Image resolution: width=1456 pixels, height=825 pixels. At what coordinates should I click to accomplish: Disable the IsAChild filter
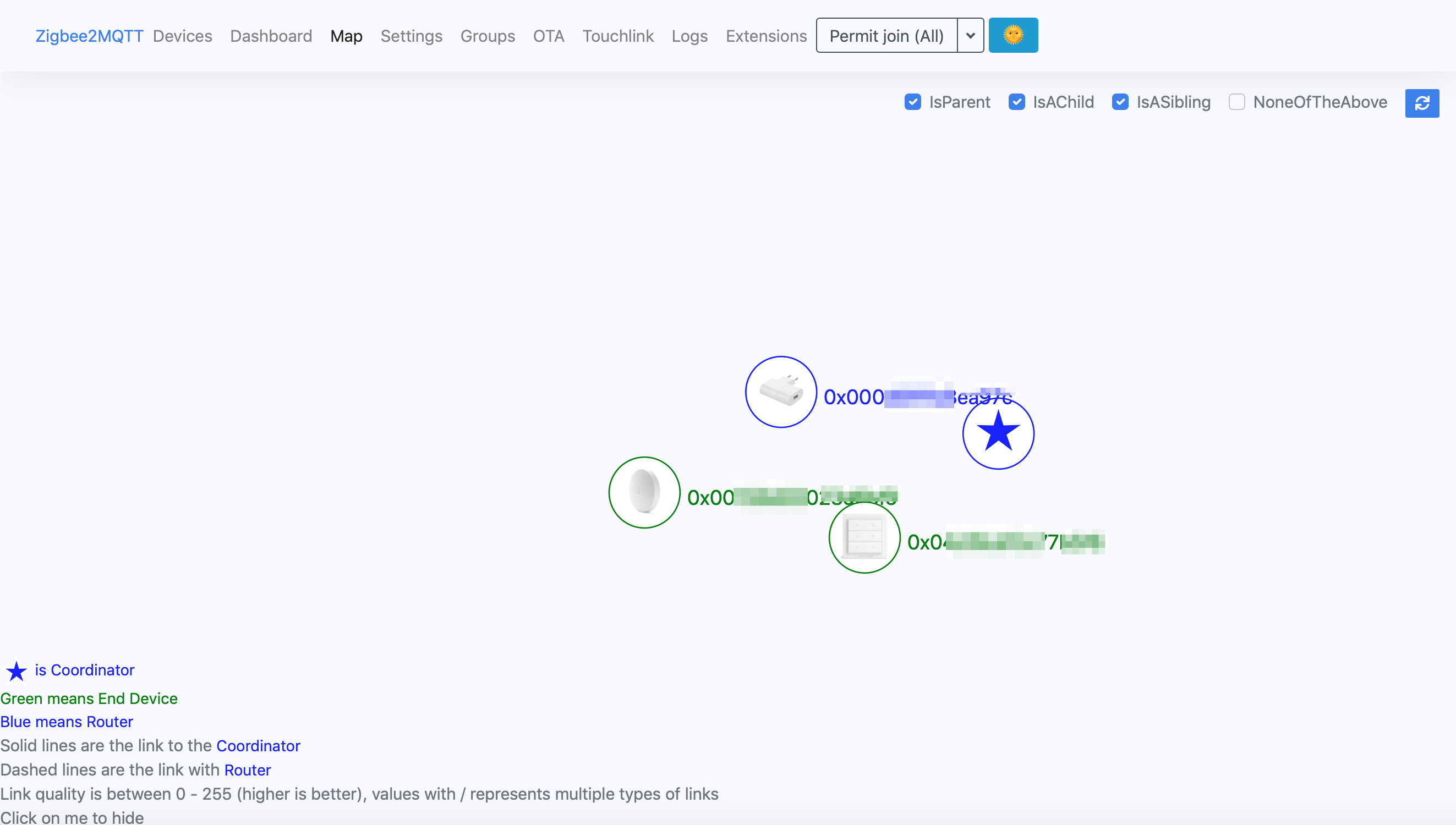point(1017,102)
